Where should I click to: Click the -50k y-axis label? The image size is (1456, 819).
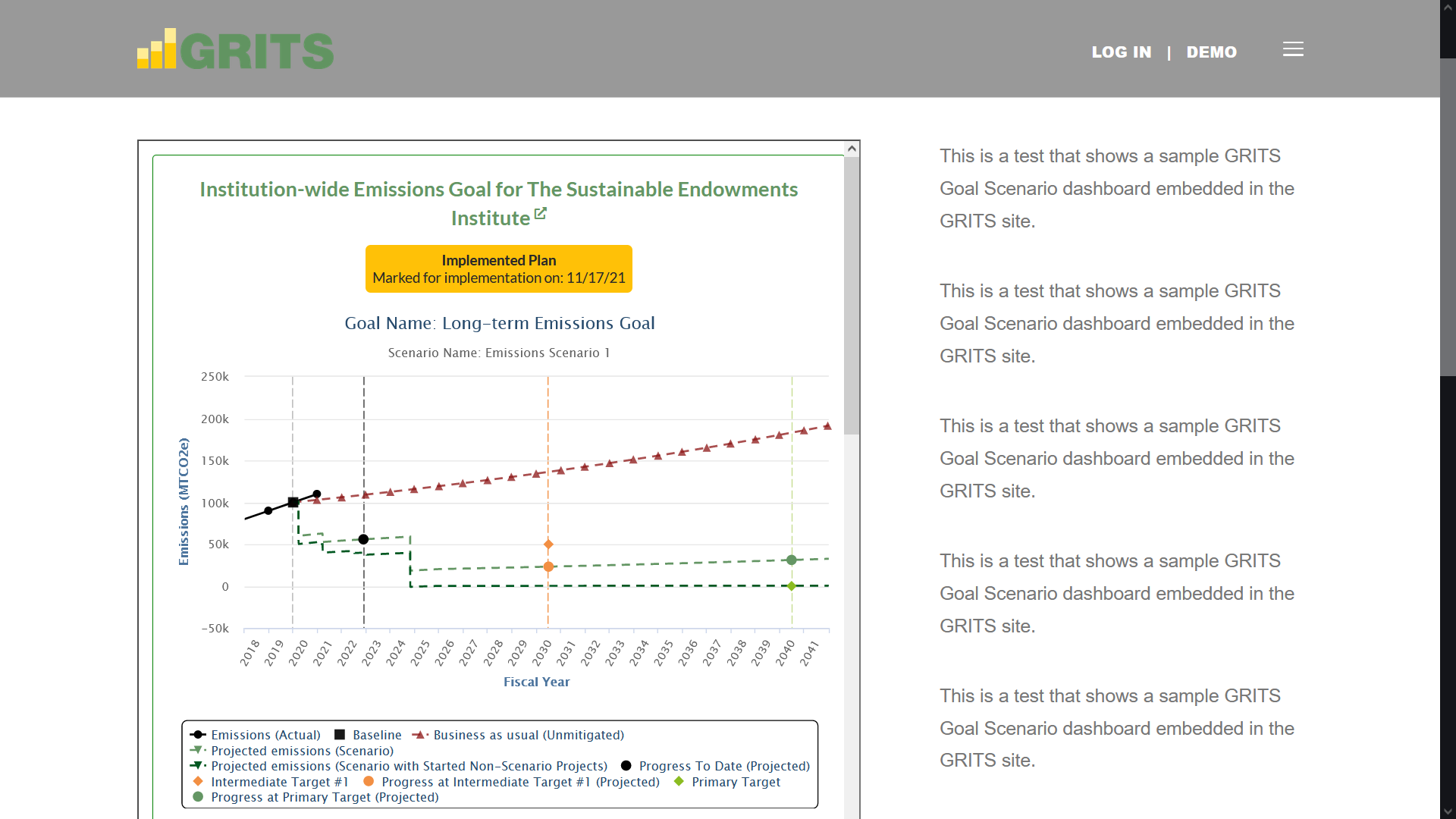[215, 629]
